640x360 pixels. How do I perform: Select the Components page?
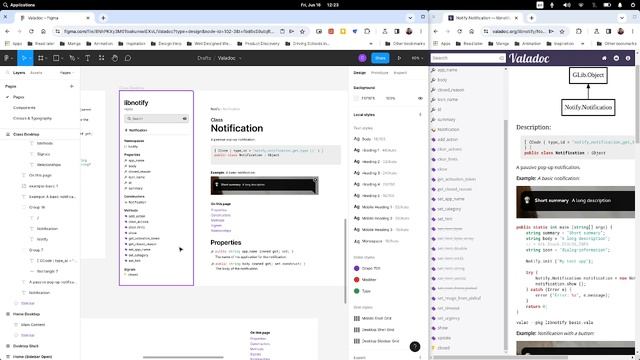pos(24,108)
